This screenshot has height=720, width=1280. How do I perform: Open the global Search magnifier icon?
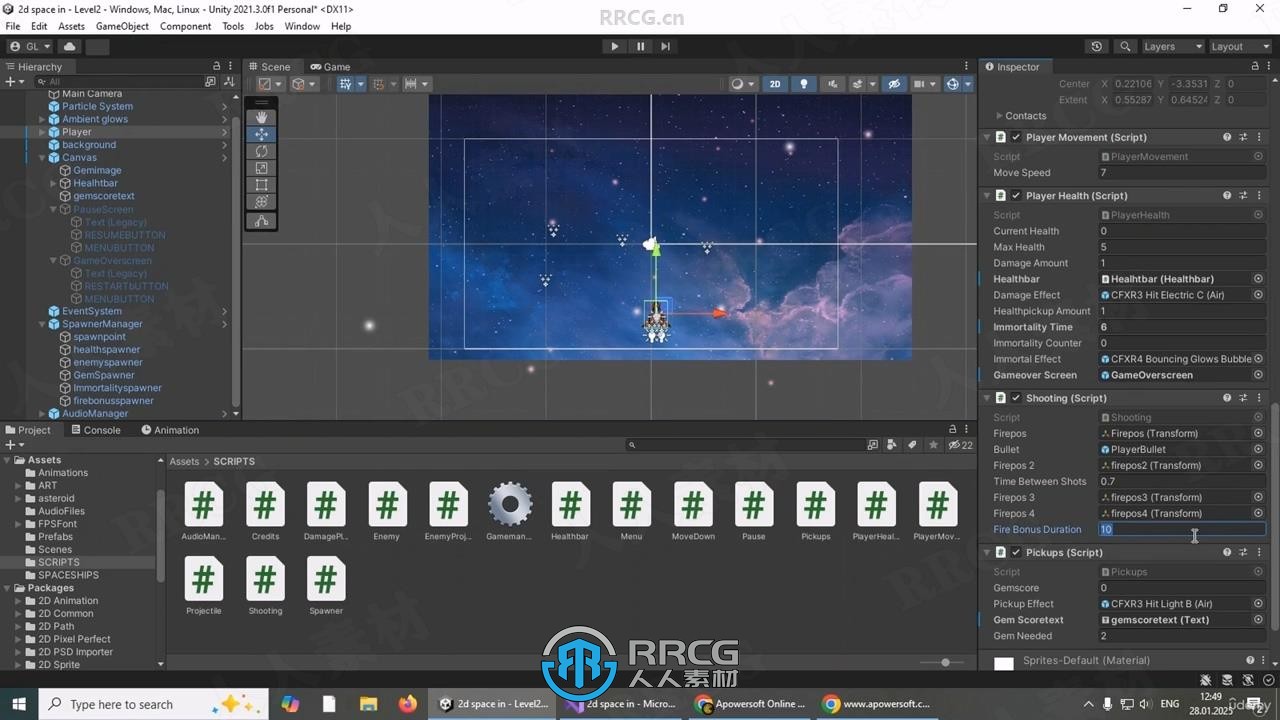pos(1126,46)
